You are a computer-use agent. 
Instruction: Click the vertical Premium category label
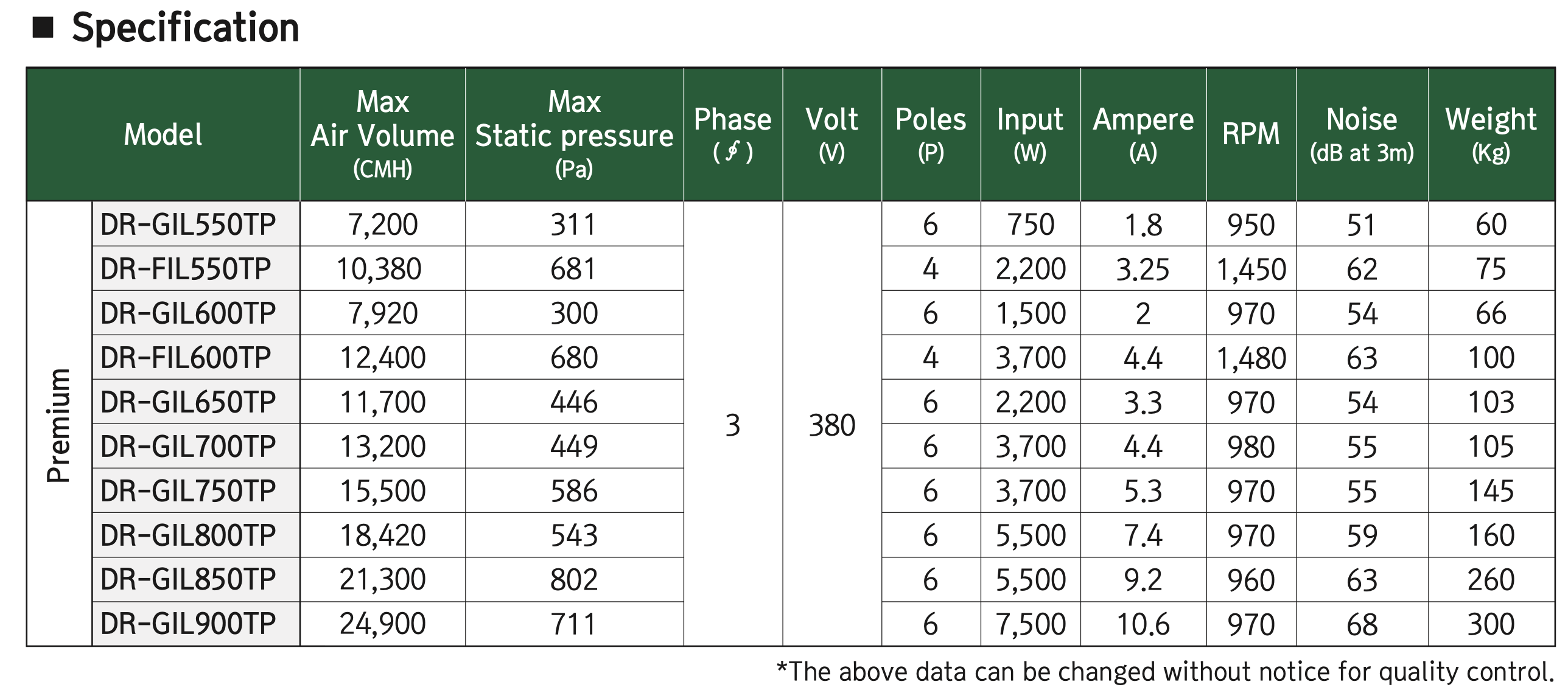tap(59, 424)
